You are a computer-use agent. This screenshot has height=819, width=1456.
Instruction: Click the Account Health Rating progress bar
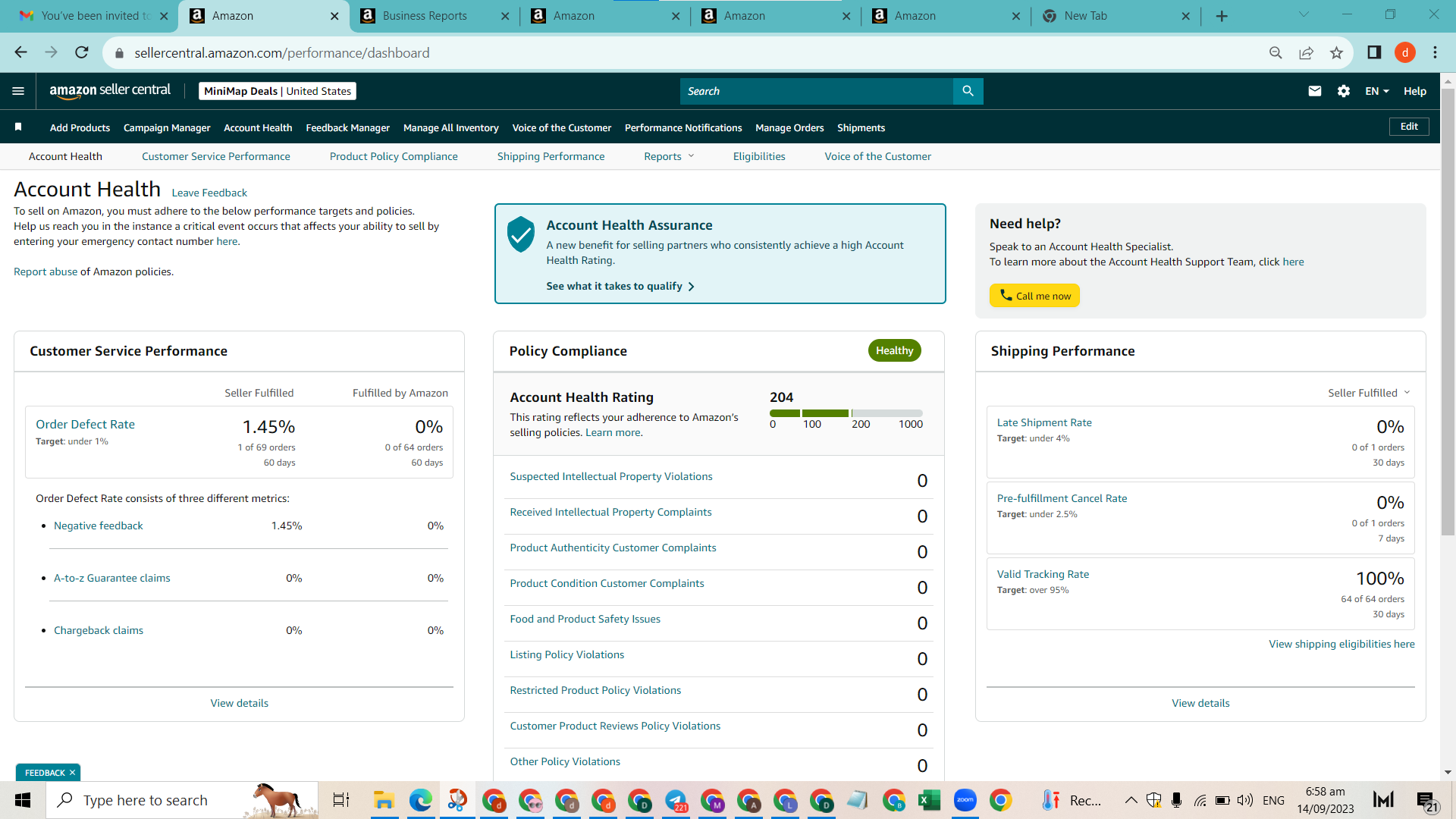click(x=846, y=413)
